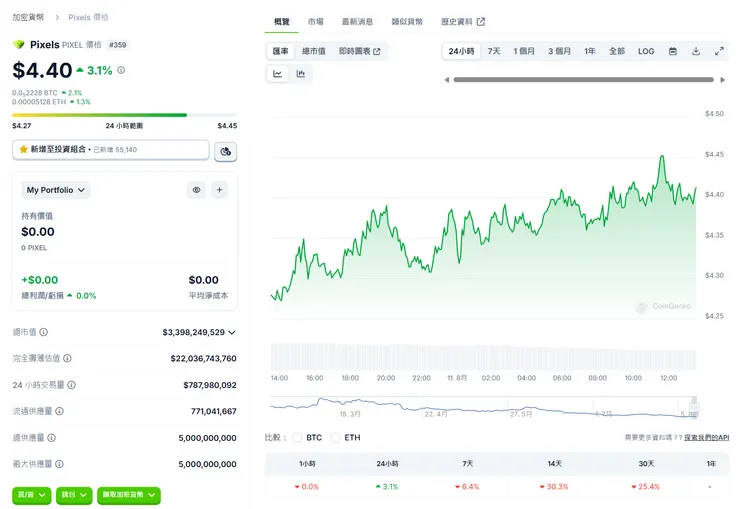Select 24小時 time range

coord(461,51)
